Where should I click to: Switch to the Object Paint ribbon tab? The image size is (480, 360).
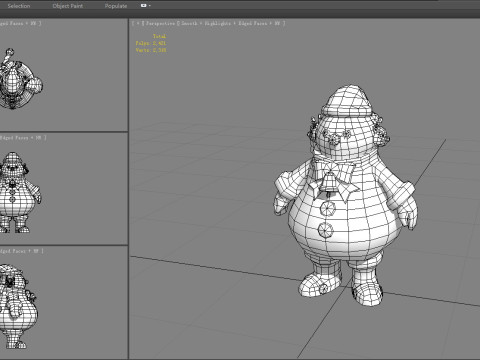[x=68, y=6]
